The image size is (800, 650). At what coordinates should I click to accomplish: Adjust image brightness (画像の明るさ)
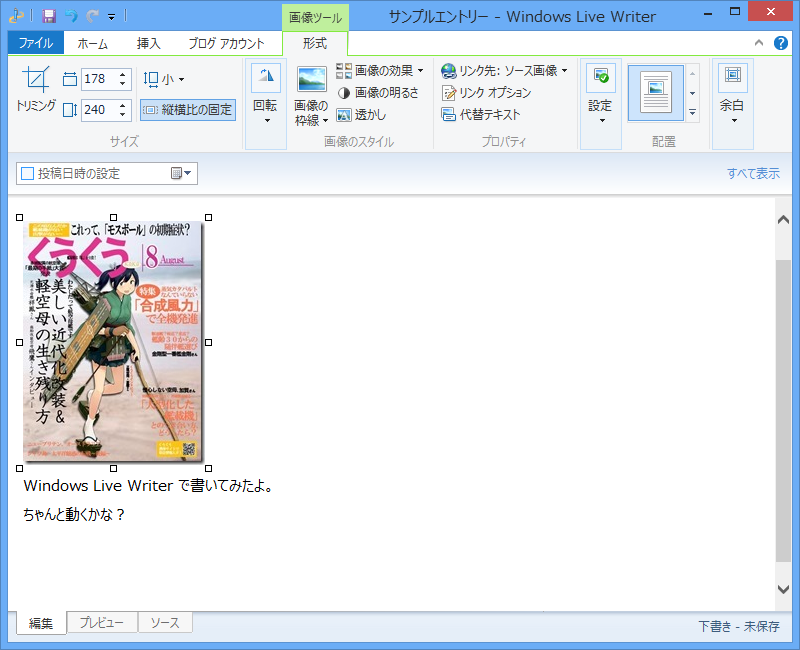point(378,92)
